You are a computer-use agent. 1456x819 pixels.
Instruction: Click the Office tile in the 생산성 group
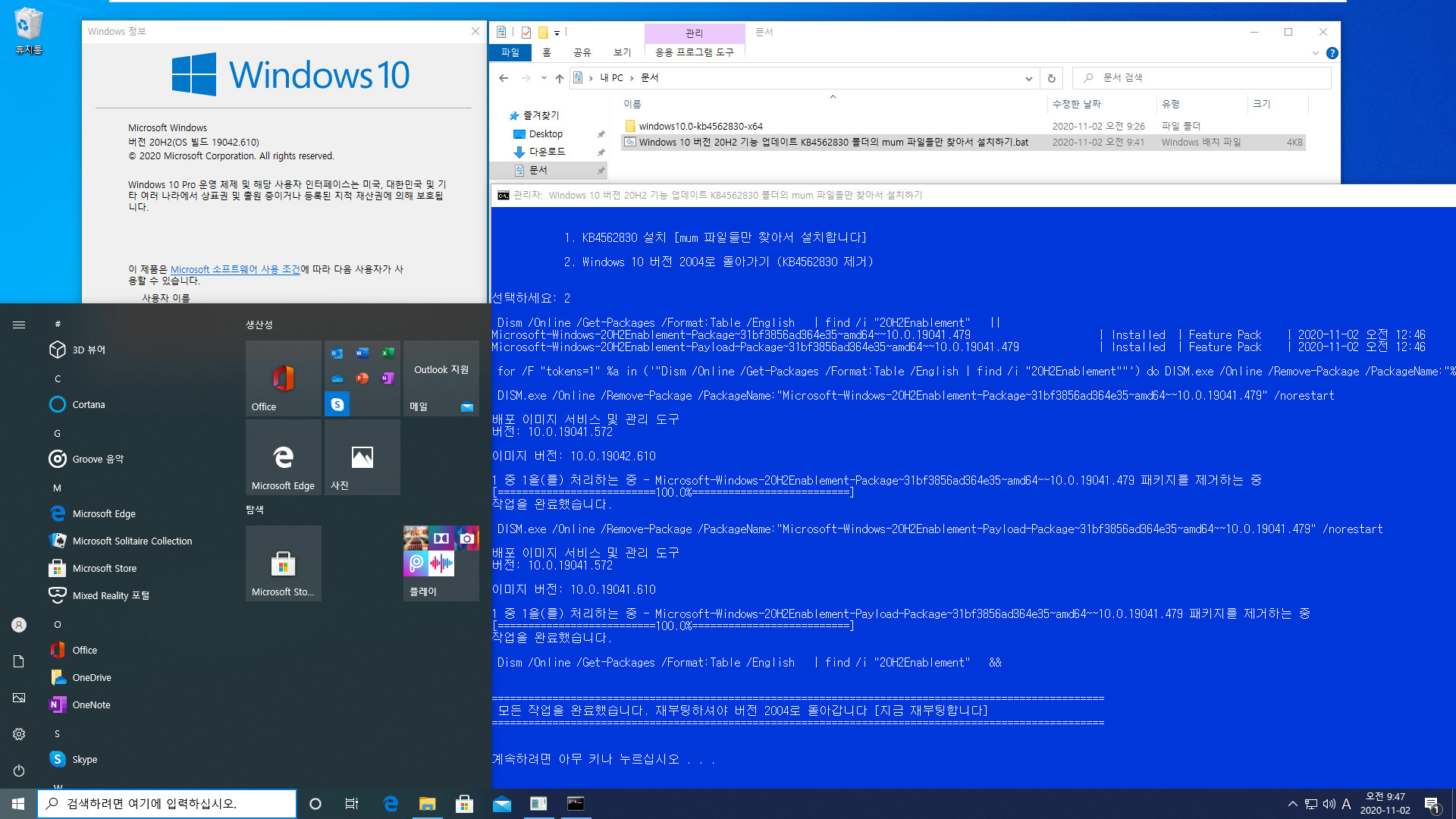284,378
